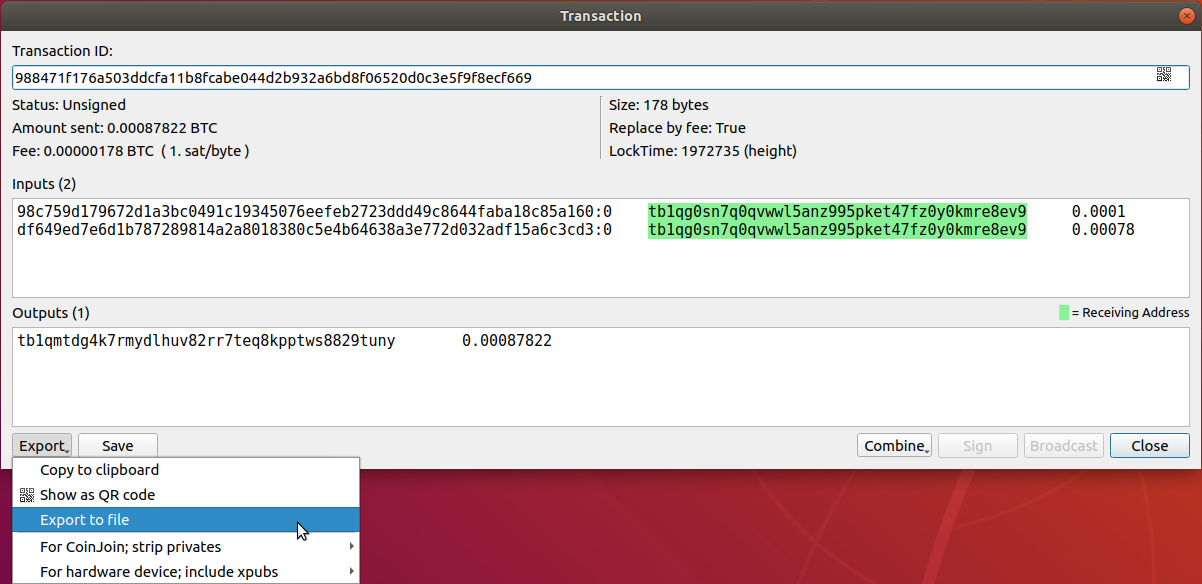Click the Close button beside Broadcast
Image resolution: width=1202 pixels, height=584 pixels.
pyautogui.click(x=1149, y=446)
